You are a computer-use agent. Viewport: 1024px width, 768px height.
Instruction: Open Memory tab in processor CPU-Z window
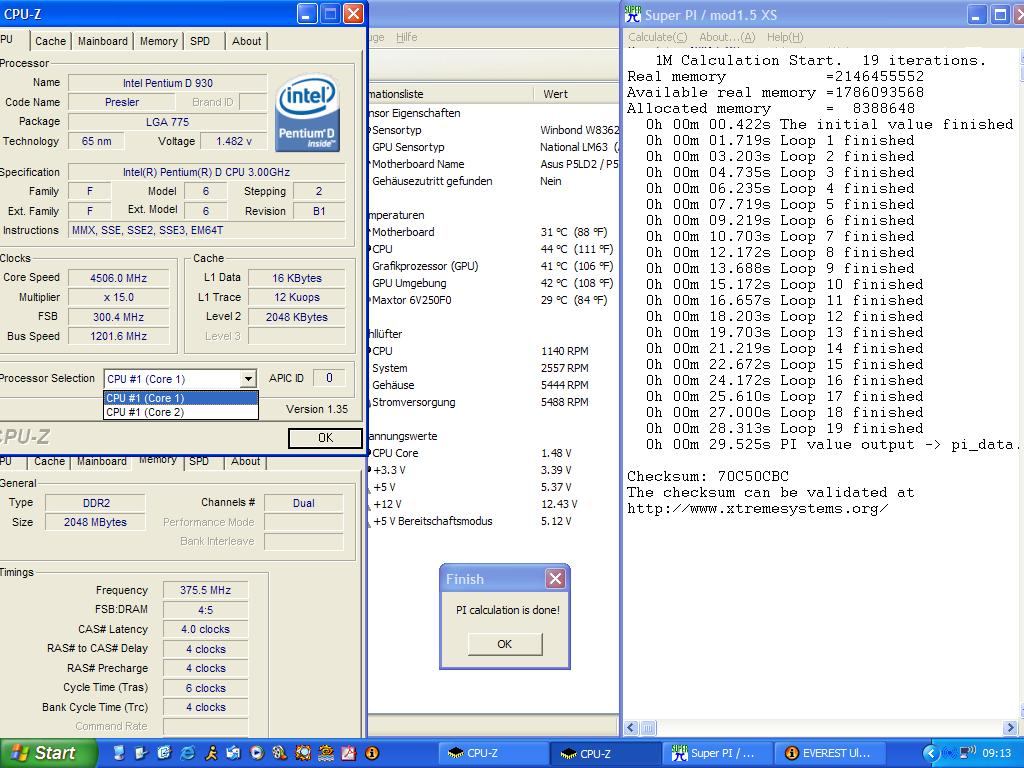coord(159,41)
